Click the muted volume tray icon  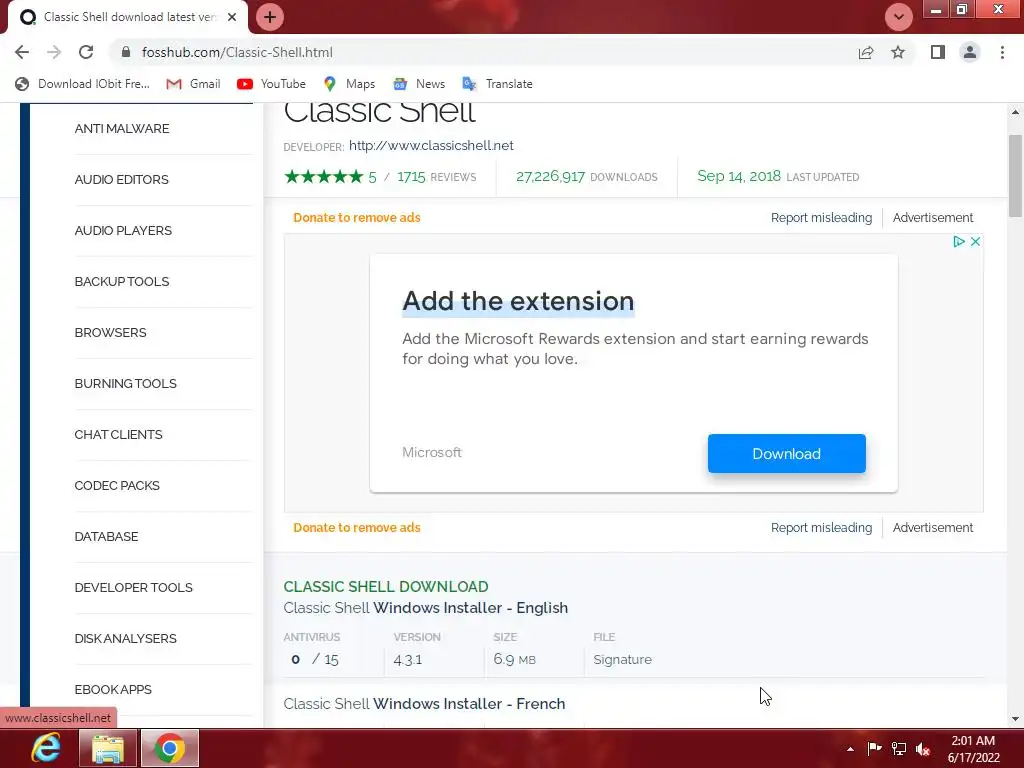click(x=923, y=749)
